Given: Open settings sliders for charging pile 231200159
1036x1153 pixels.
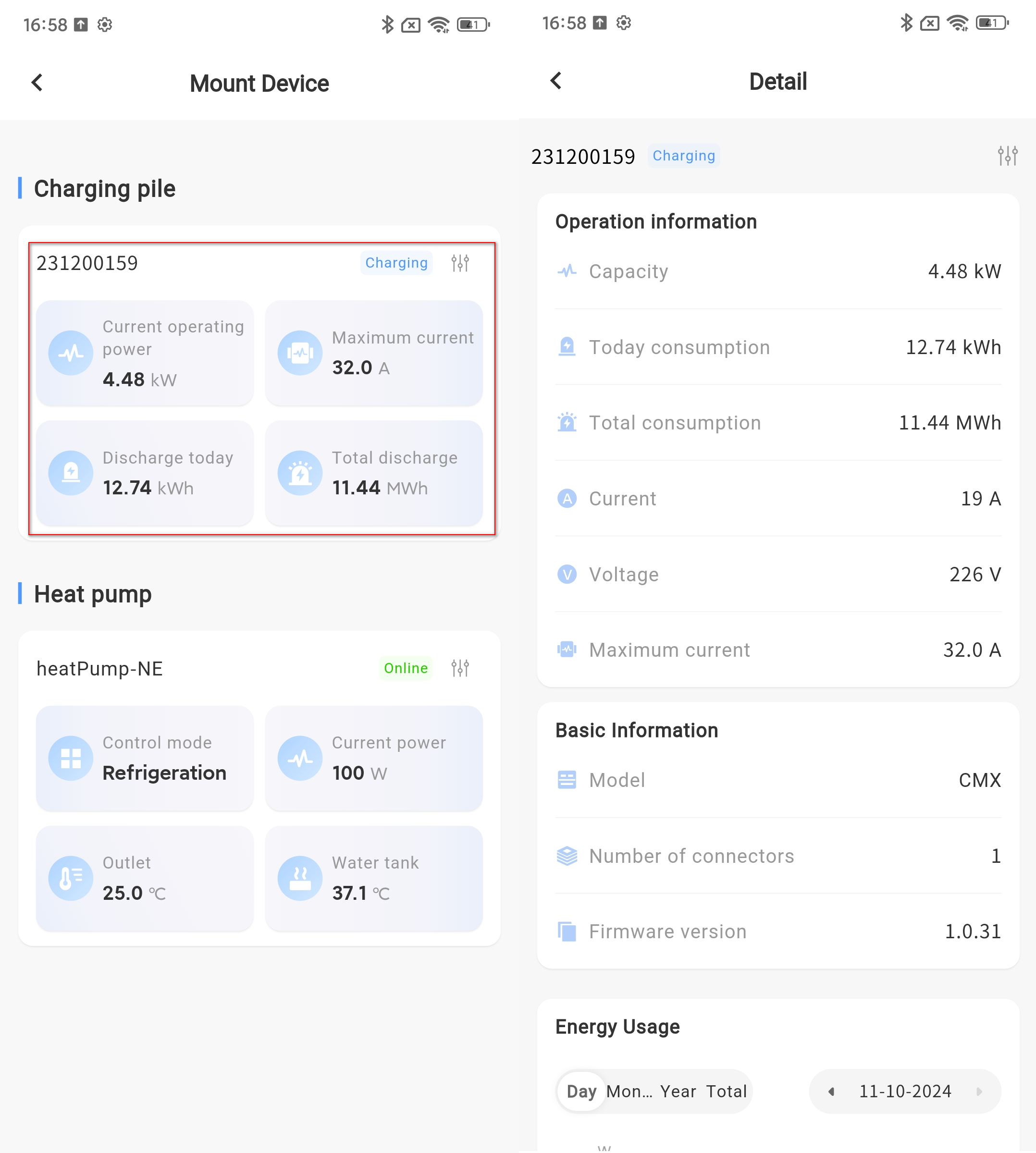Looking at the screenshot, I should 460,263.
